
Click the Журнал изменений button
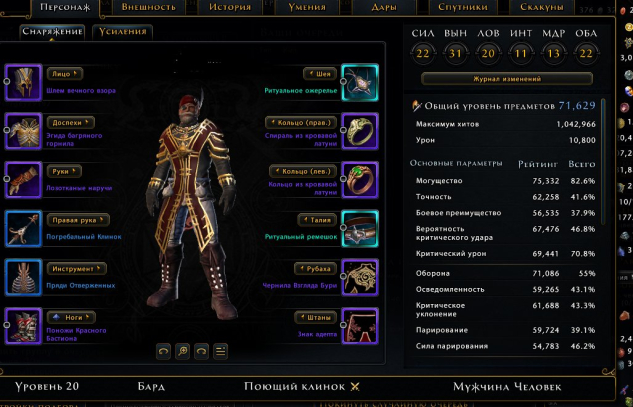pyautogui.click(x=507, y=79)
